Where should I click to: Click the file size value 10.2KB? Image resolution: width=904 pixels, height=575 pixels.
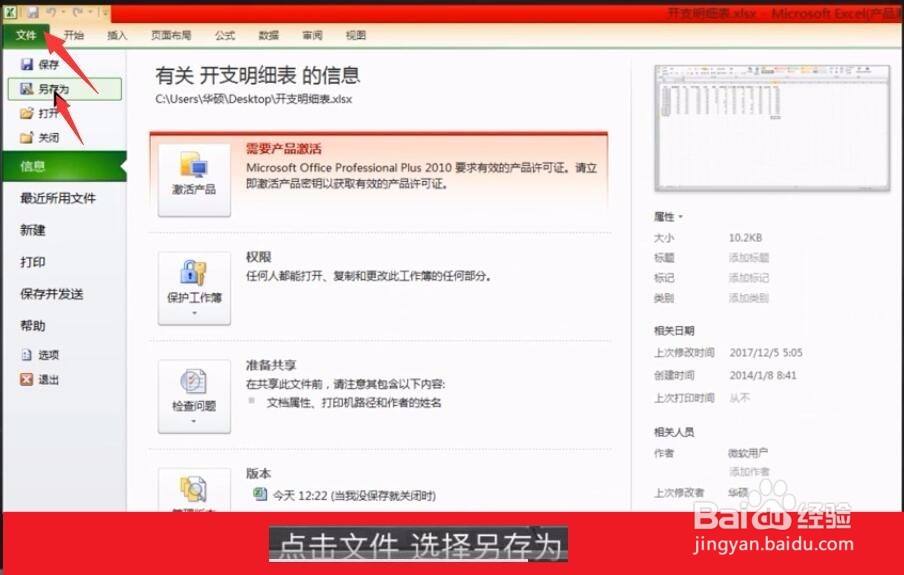[x=745, y=238]
